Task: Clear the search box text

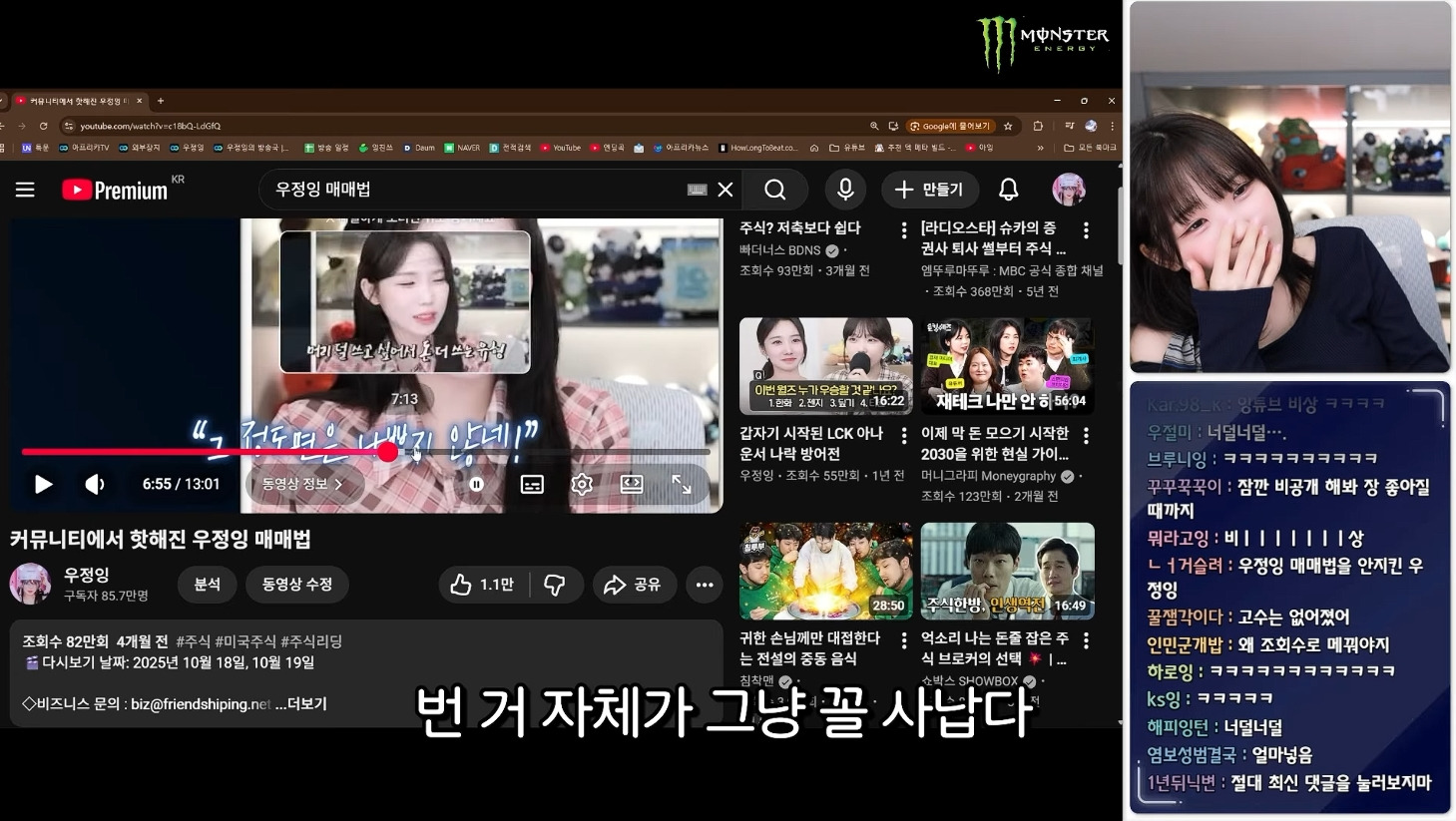Action: pos(726,190)
